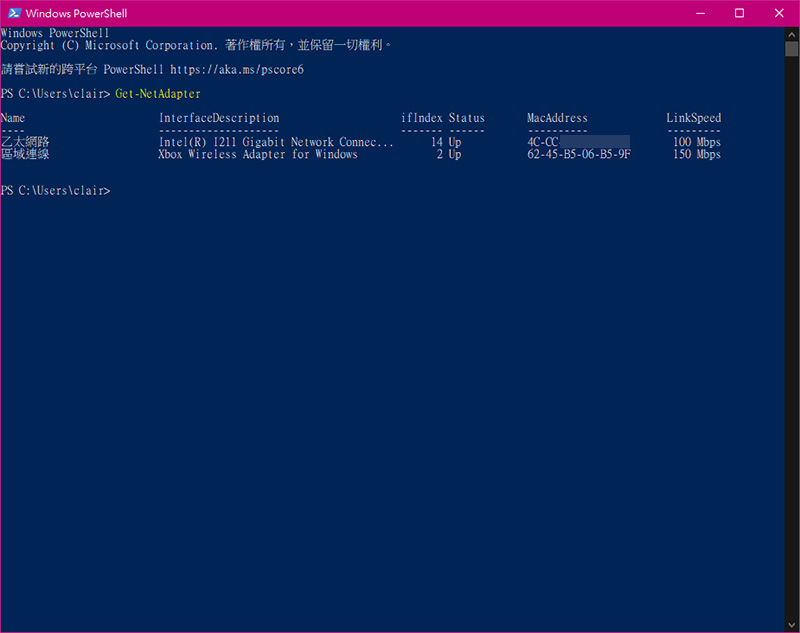Click the PowerShell icon in title bar
800x633 pixels.
coord(14,13)
